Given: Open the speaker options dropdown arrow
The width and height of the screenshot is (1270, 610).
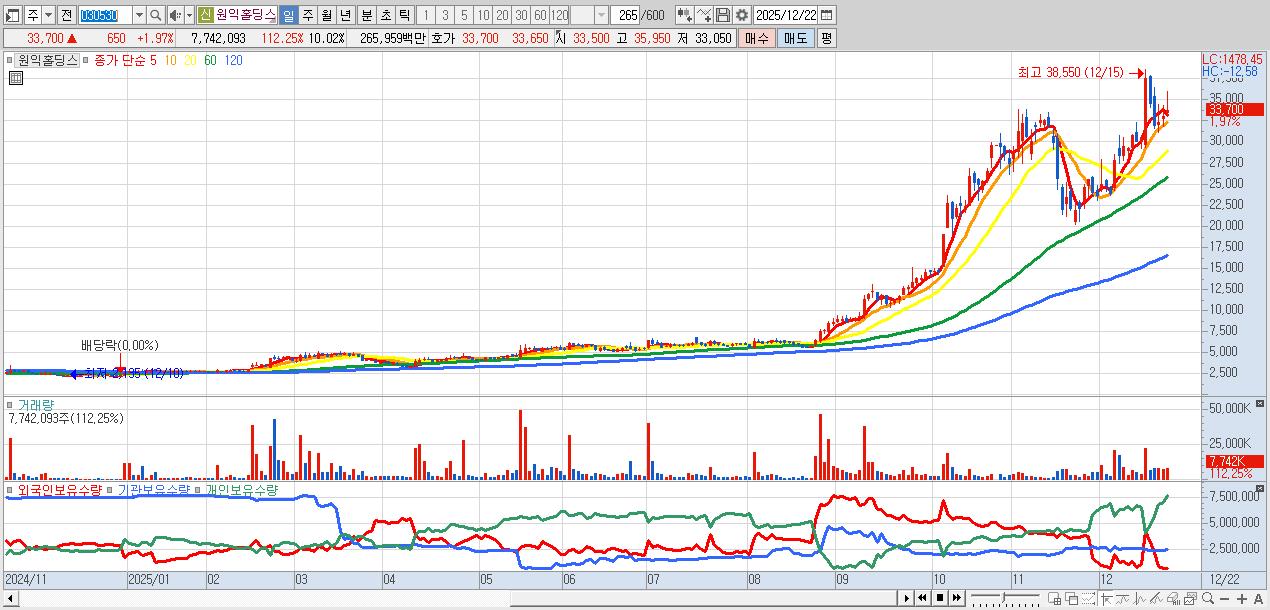Looking at the screenshot, I should pos(189,15).
